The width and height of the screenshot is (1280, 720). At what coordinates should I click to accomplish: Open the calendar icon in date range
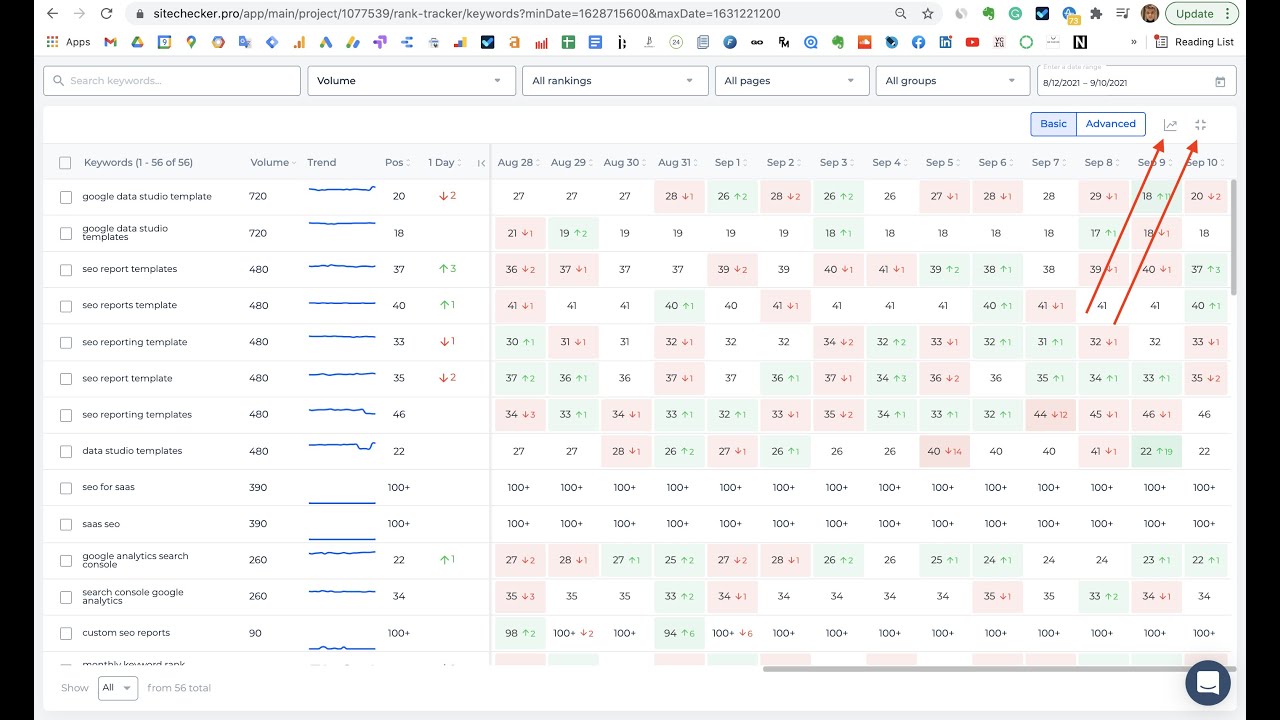coord(1220,82)
